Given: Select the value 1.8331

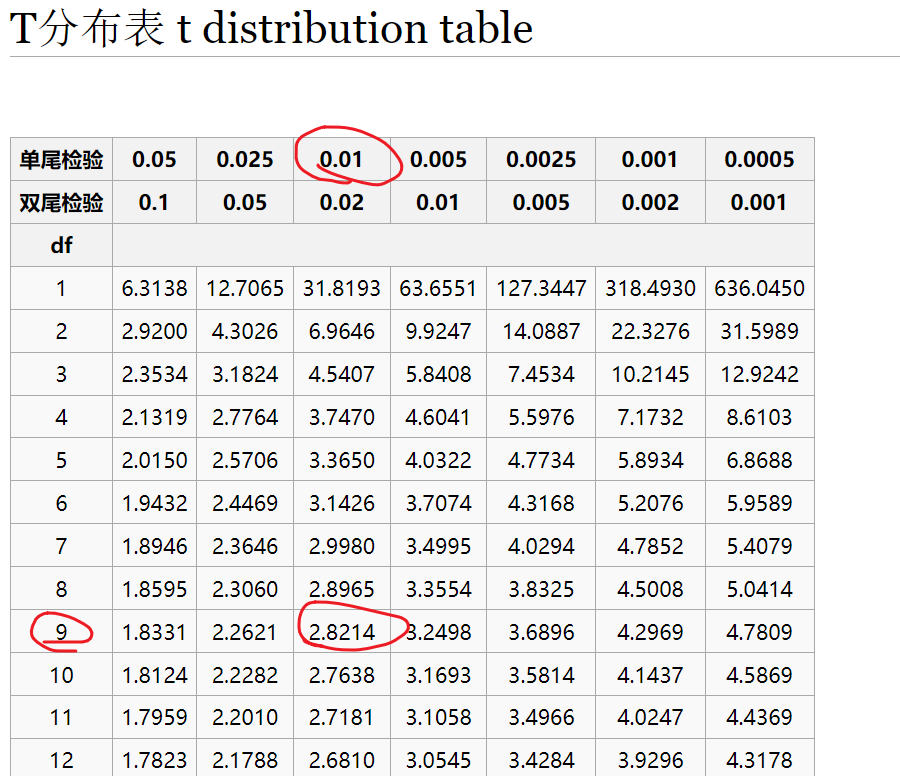Looking at the screenshot, I should (x=154, y=632).
